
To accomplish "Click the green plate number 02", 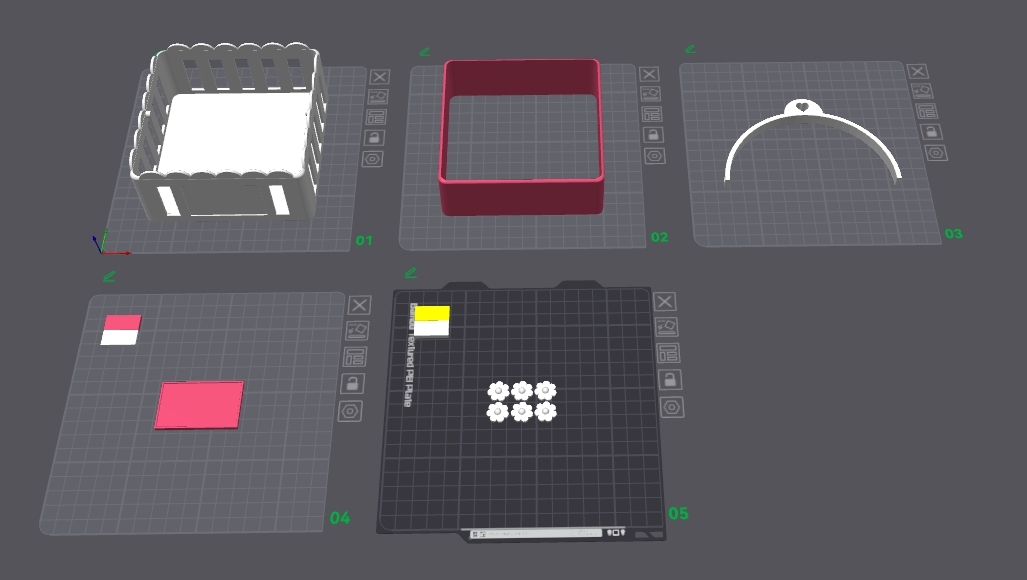I will 660,237.
